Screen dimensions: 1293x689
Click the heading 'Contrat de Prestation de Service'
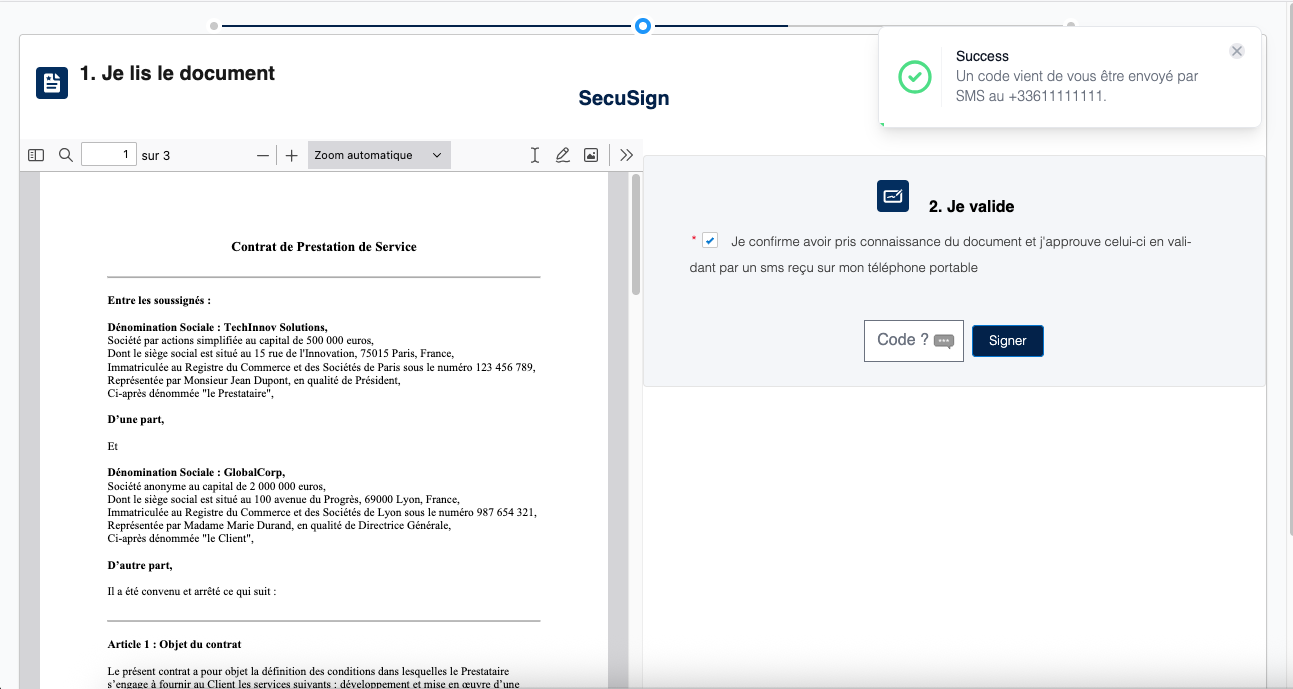[324, 247]
